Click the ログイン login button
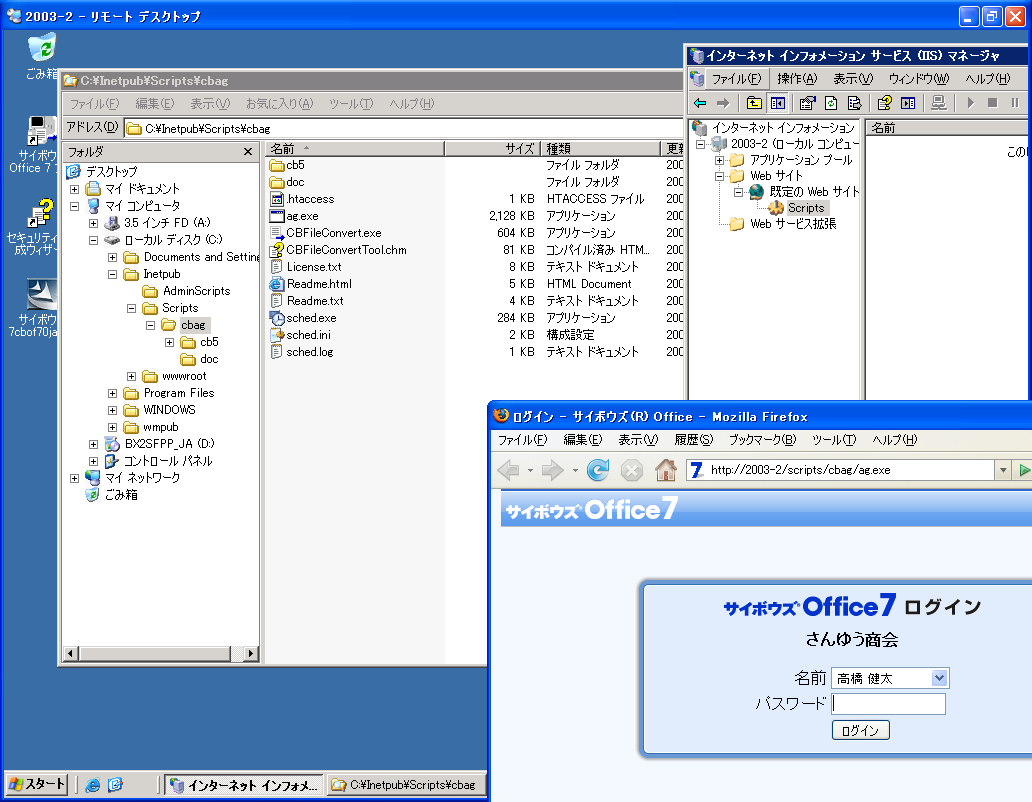The image size is (1032, 802). (860, 730)
